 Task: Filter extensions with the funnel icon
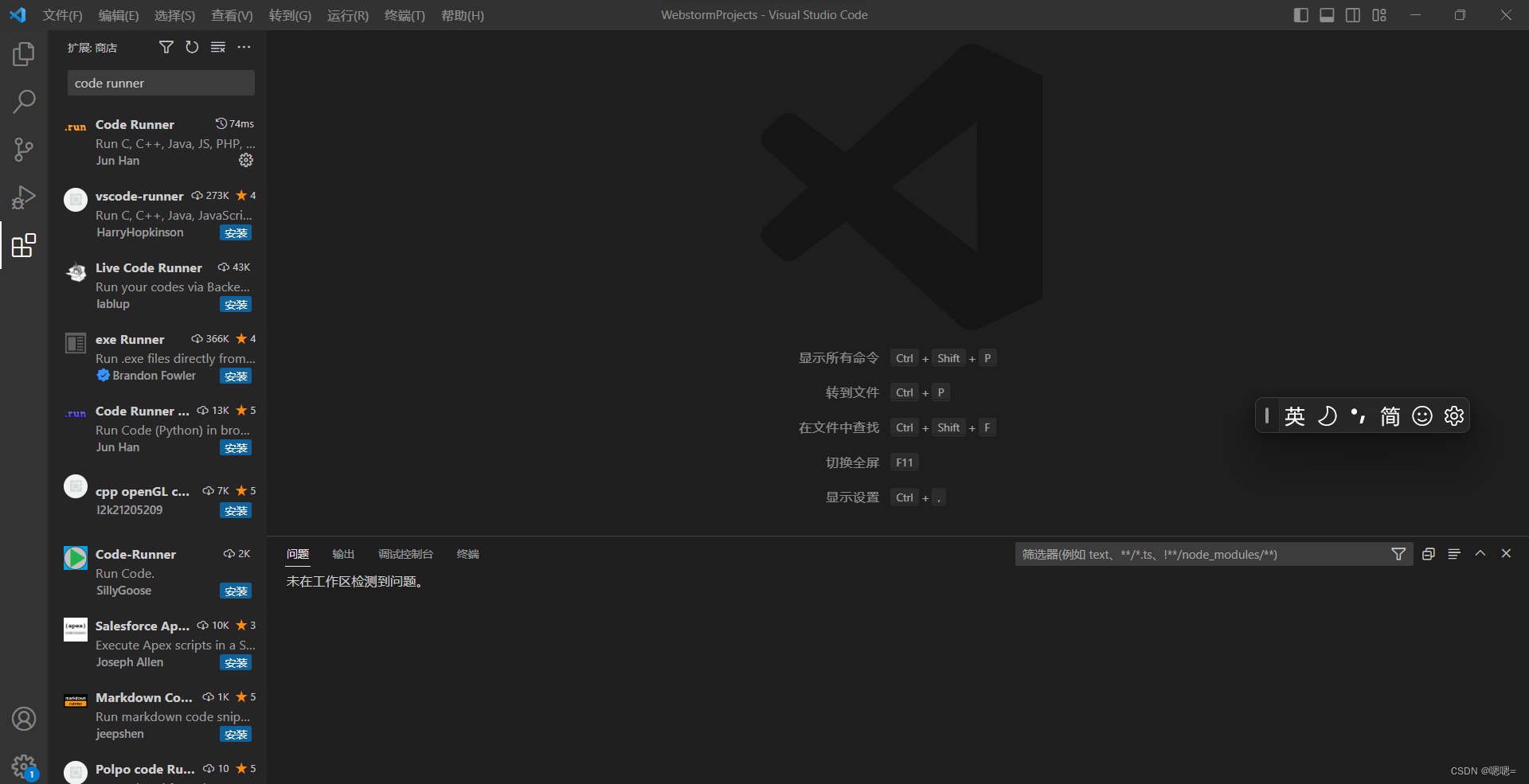[x=166, y=47]
